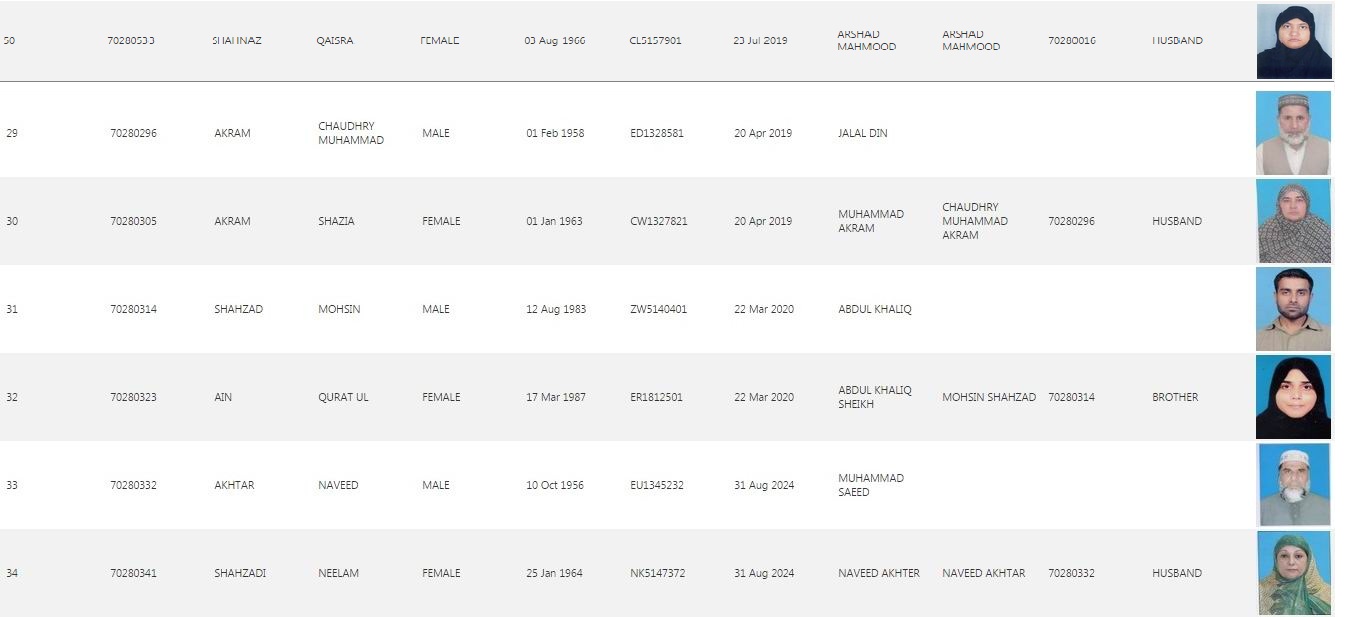This screenshot has height=617, width=1350.
Task: Select the BROTHER relation cell
Action: pyautogui.click(x=1174, y=397)
